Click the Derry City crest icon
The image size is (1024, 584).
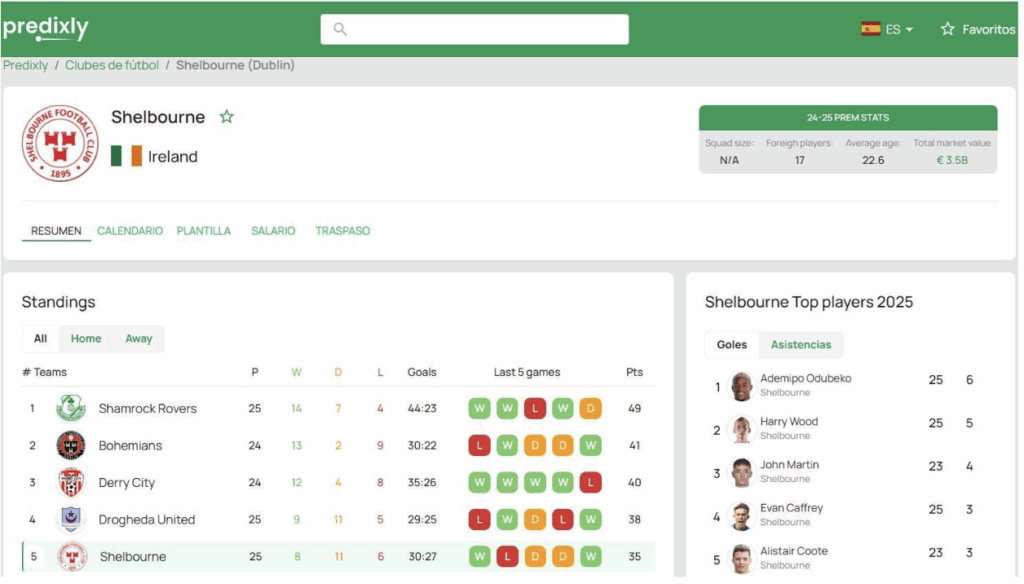click(x=71, y=482)
